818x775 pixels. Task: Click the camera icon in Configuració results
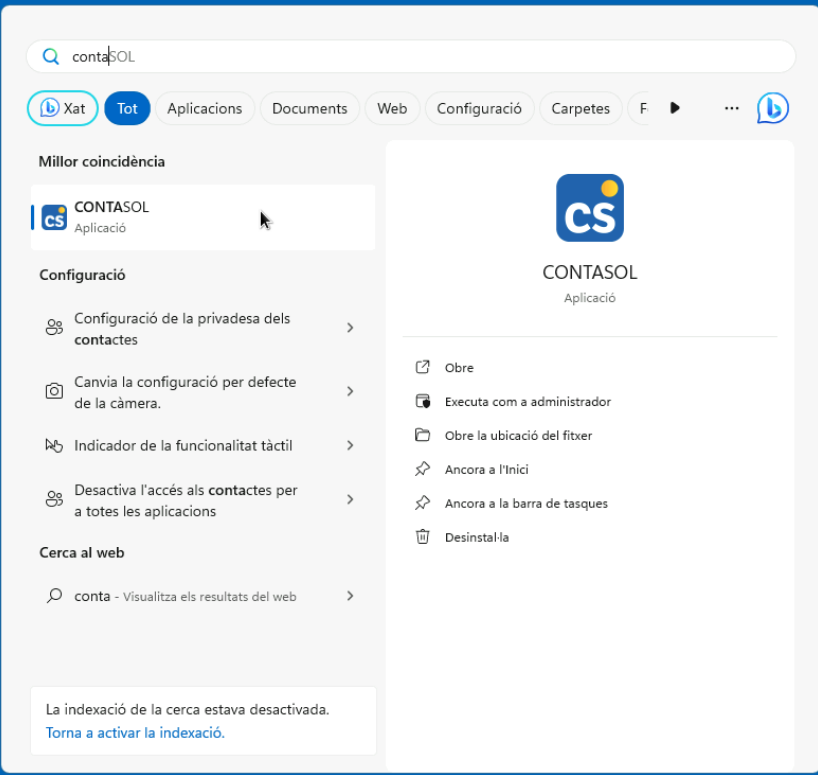coord(54,392)
